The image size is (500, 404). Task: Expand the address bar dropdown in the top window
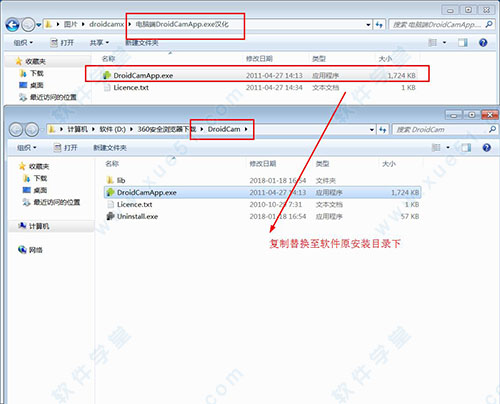pyautogui.click(x=368, y=25)
